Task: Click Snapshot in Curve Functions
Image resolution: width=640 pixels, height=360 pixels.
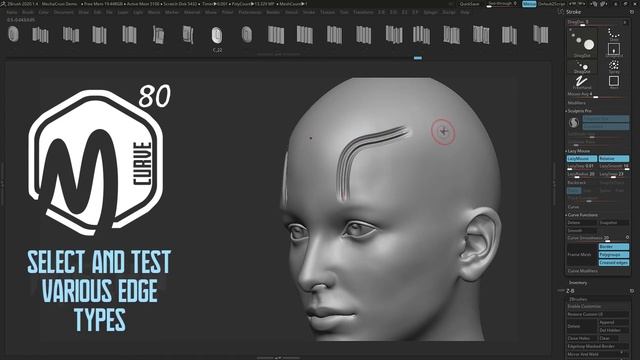Action: [614, 222]
